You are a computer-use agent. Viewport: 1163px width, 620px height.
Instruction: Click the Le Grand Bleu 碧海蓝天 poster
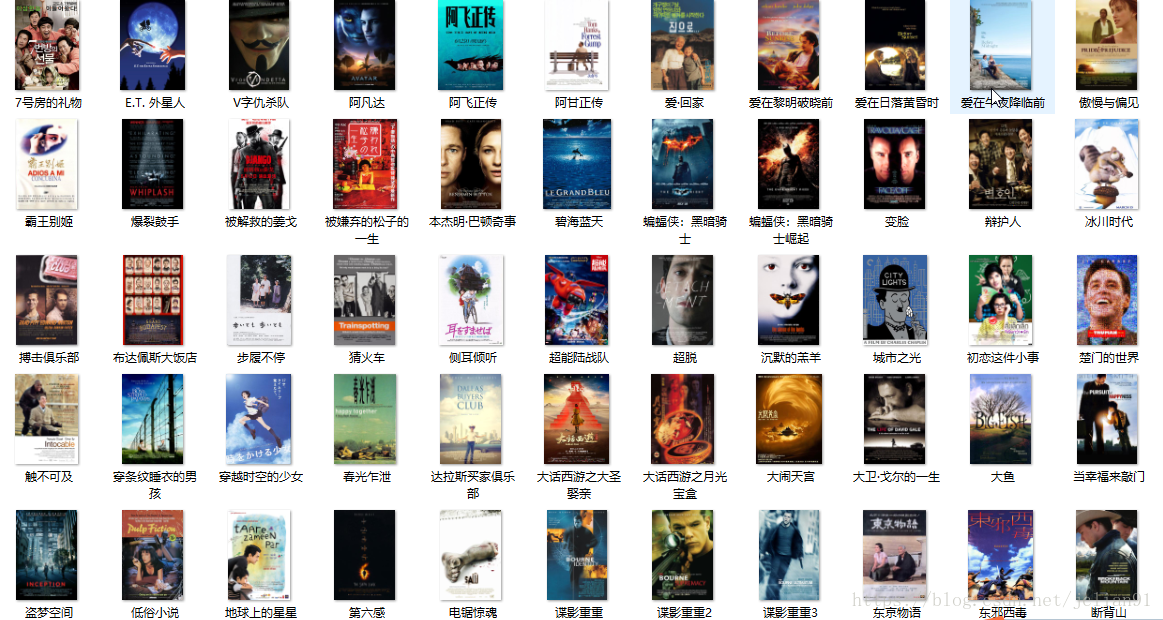tap(577, 164)
